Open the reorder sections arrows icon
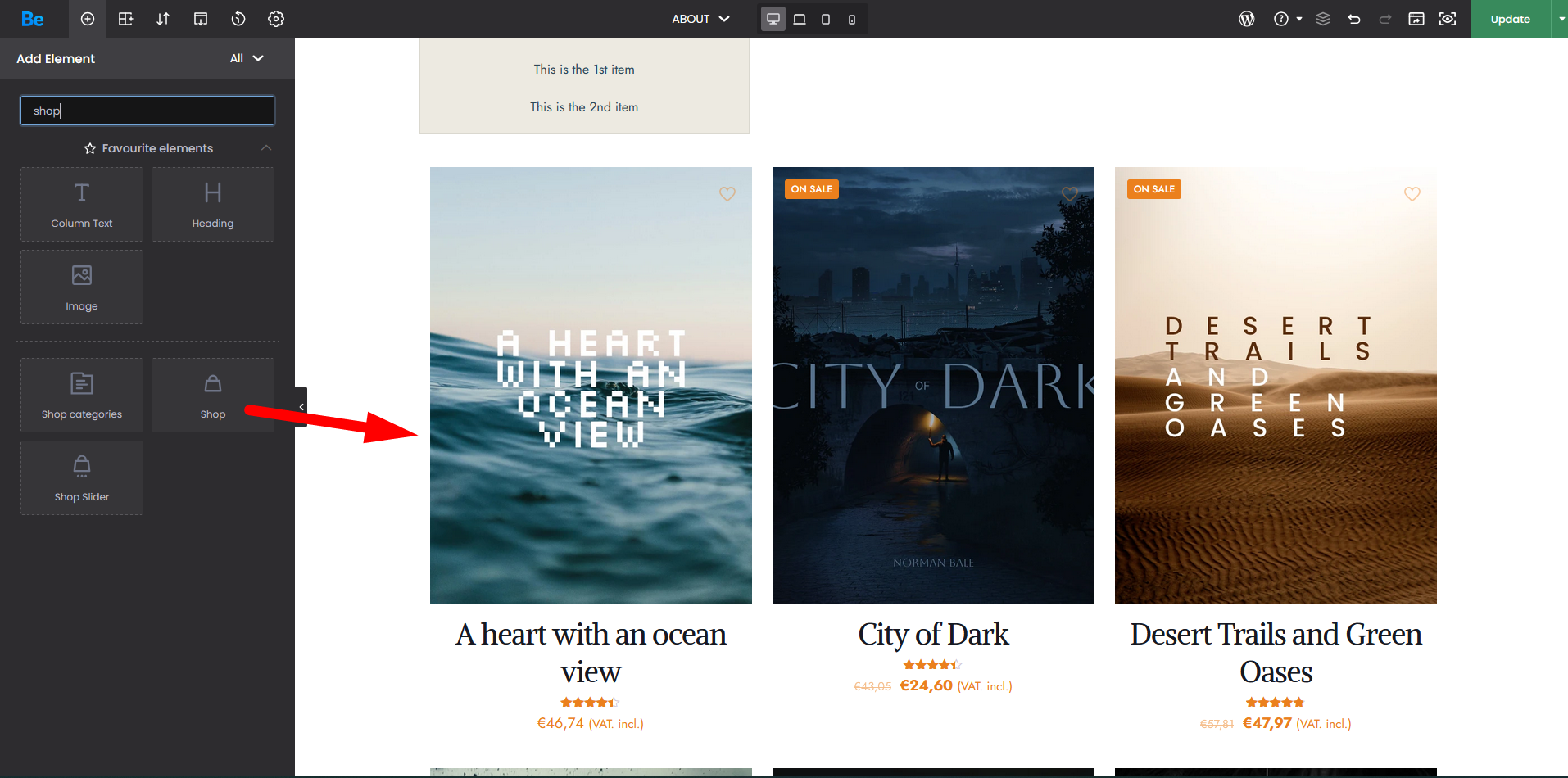Viewport: 1568px width, 778px height. [x=163, y=19]
